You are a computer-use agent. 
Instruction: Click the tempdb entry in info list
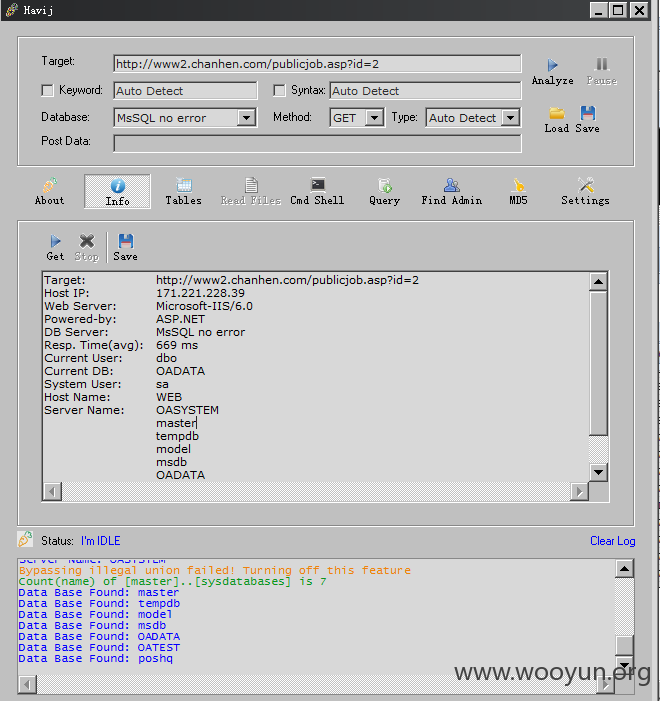pos(178,436)
